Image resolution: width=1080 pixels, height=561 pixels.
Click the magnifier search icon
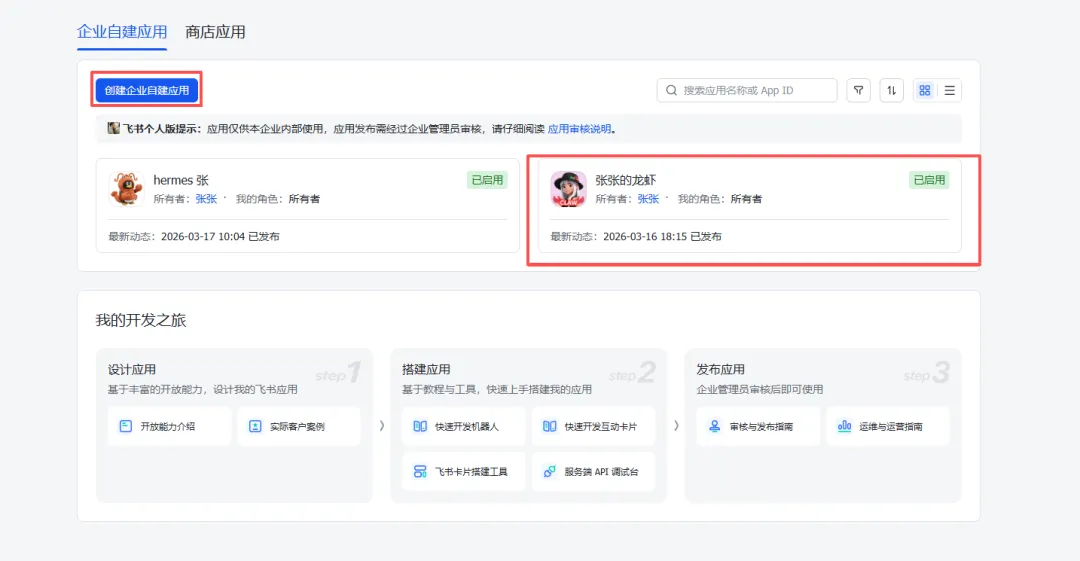(x=672, y=90)
